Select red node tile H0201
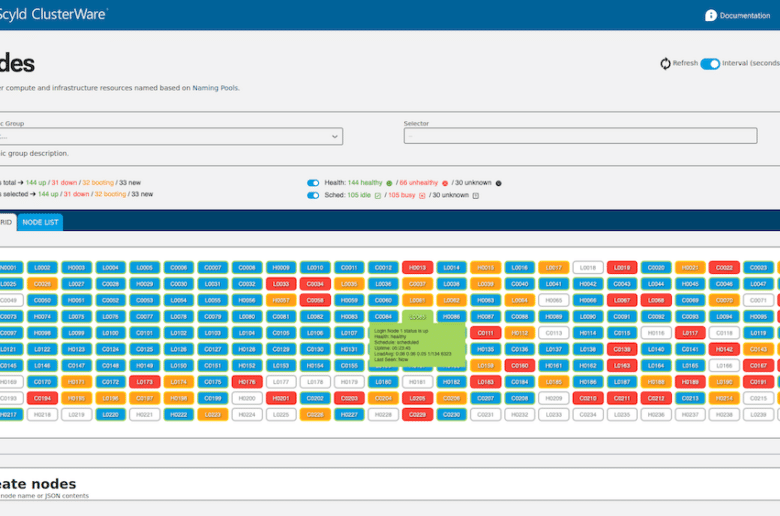Screen dimensions: 780x516 [x=281, y=399]
